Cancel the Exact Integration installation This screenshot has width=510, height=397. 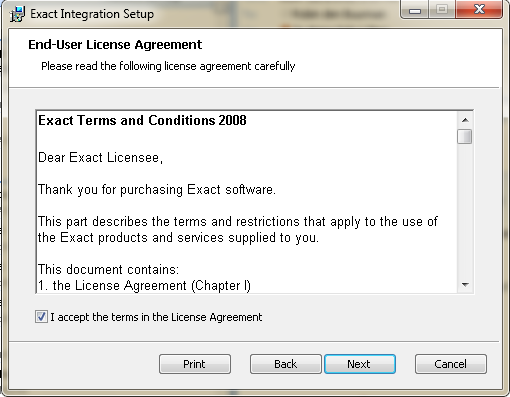coord(451,364)
